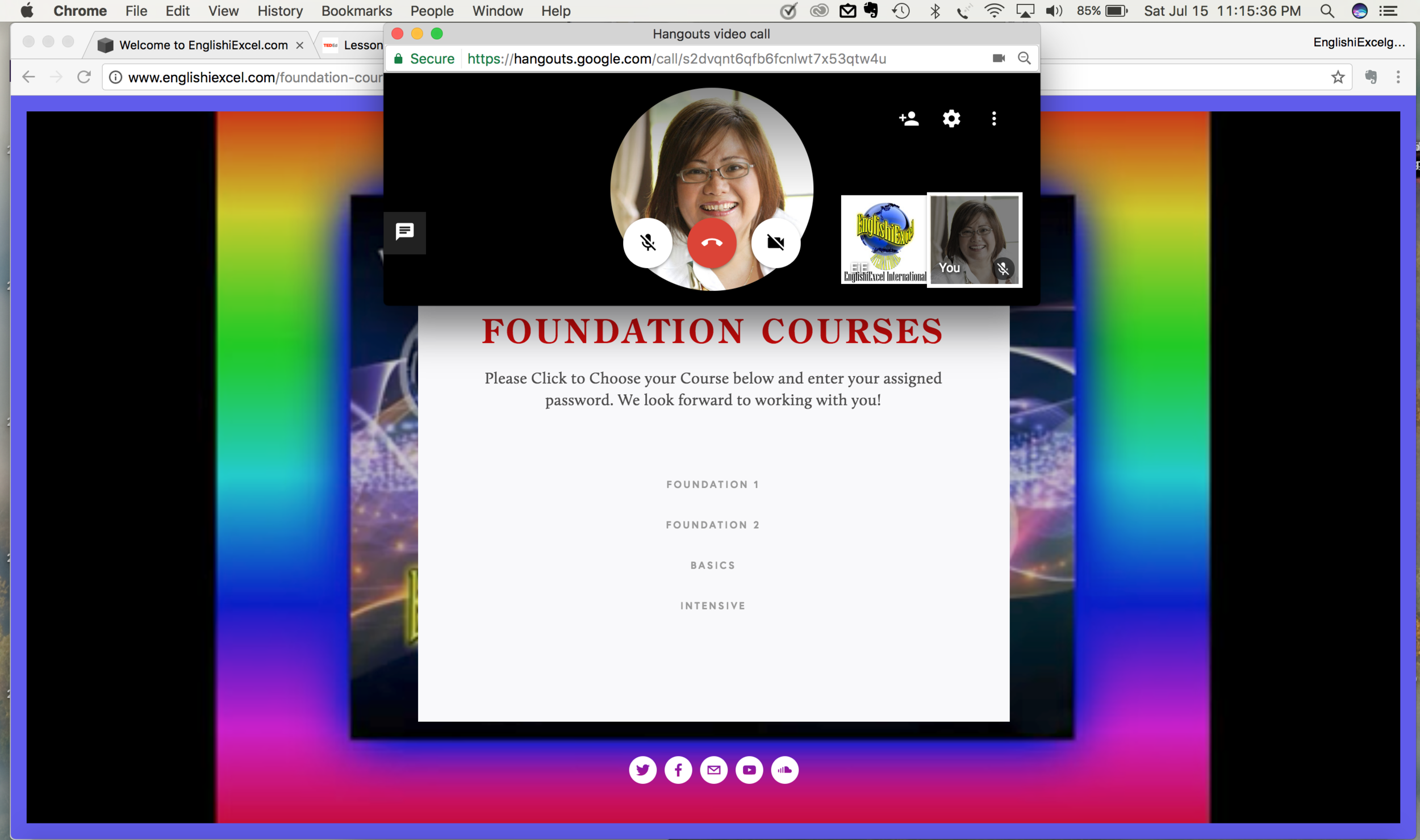The width and height of the screenshot is (1420, 840).
Task: Open the Window menu
Action: 498,11
